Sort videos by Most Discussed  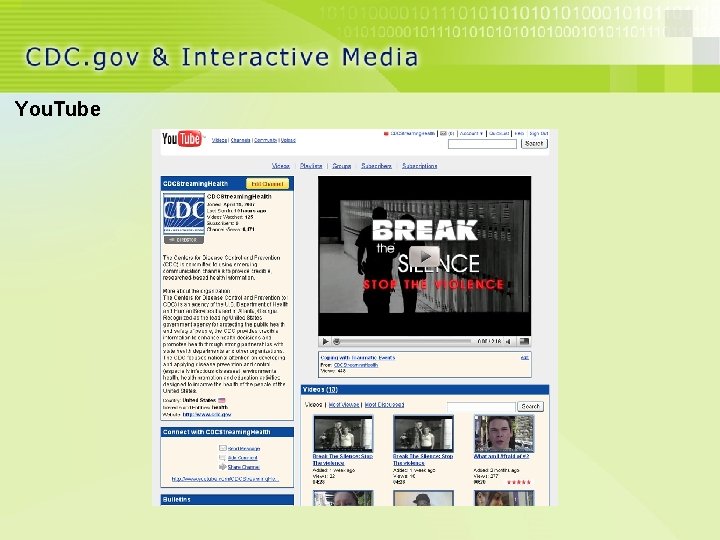click(x=384, y=405)
